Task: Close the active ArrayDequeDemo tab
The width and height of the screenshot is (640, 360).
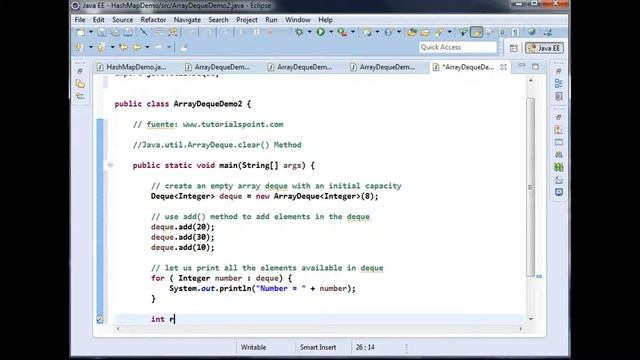Action: pyautogui.click(x=504, y=67)
